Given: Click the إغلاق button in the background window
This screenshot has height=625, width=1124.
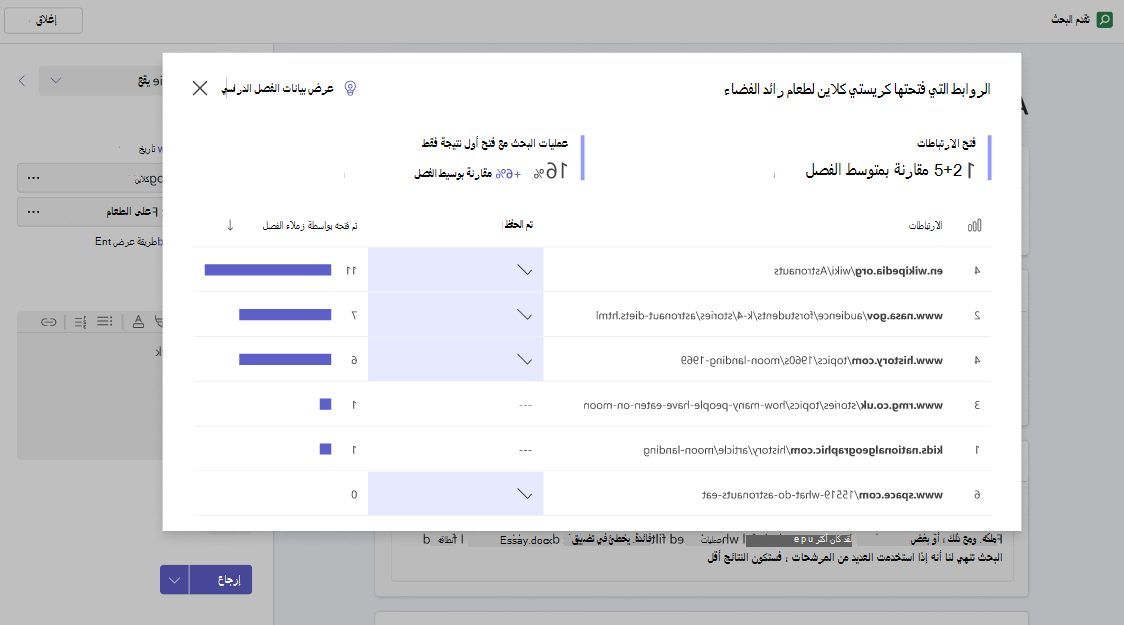Looking at the screenshot, I should (x=44, y=20).
